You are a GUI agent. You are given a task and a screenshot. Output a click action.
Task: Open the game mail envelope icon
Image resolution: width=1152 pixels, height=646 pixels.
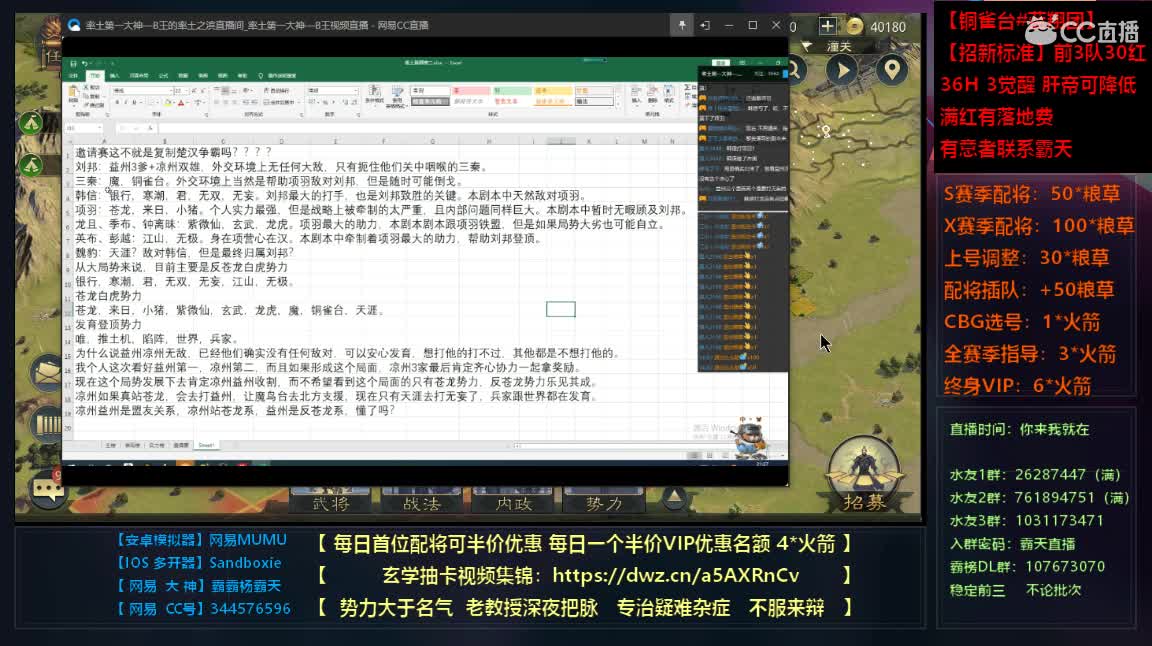pos(48,372)
